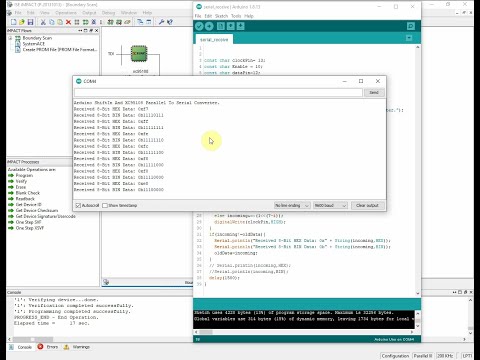480x360 pixels.
Task: Open the 9600 baud dropdown
Action: (330, 205)
